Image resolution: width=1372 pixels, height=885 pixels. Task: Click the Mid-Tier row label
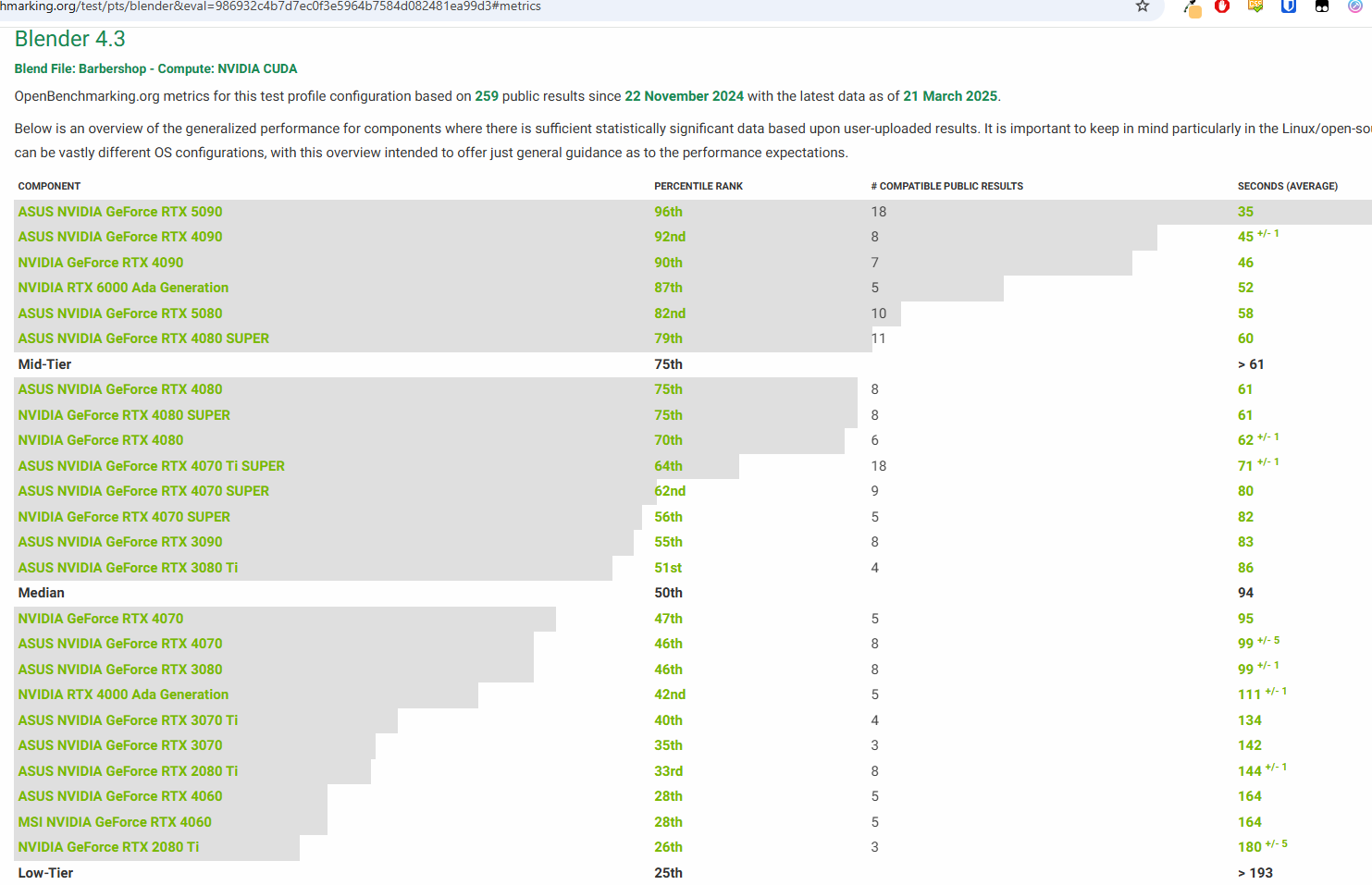coord(44,364)
